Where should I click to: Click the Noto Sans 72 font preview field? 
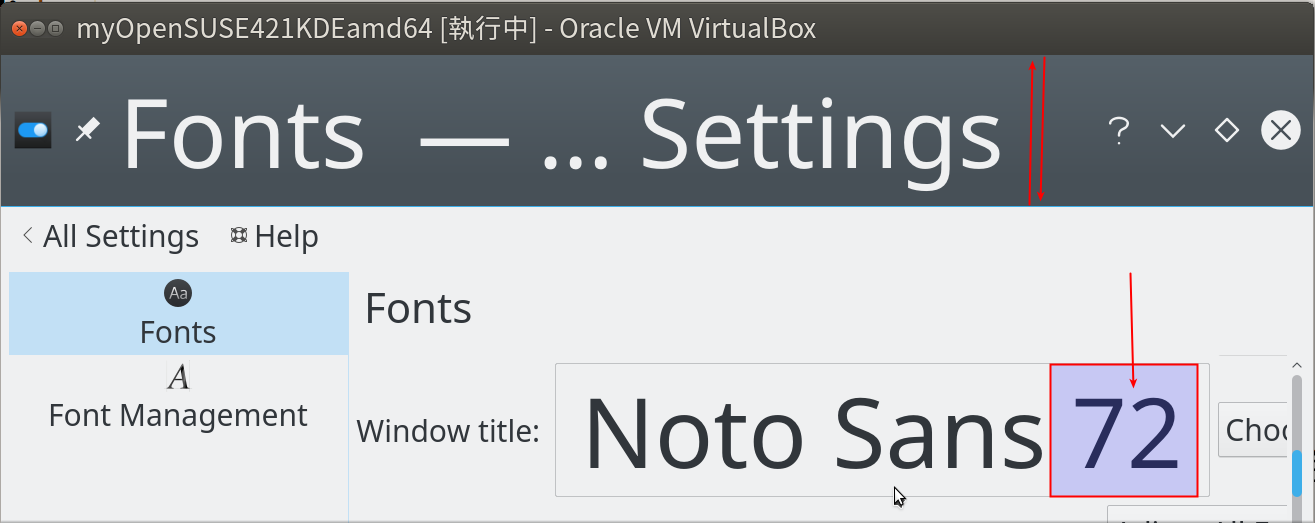(882, 430)
